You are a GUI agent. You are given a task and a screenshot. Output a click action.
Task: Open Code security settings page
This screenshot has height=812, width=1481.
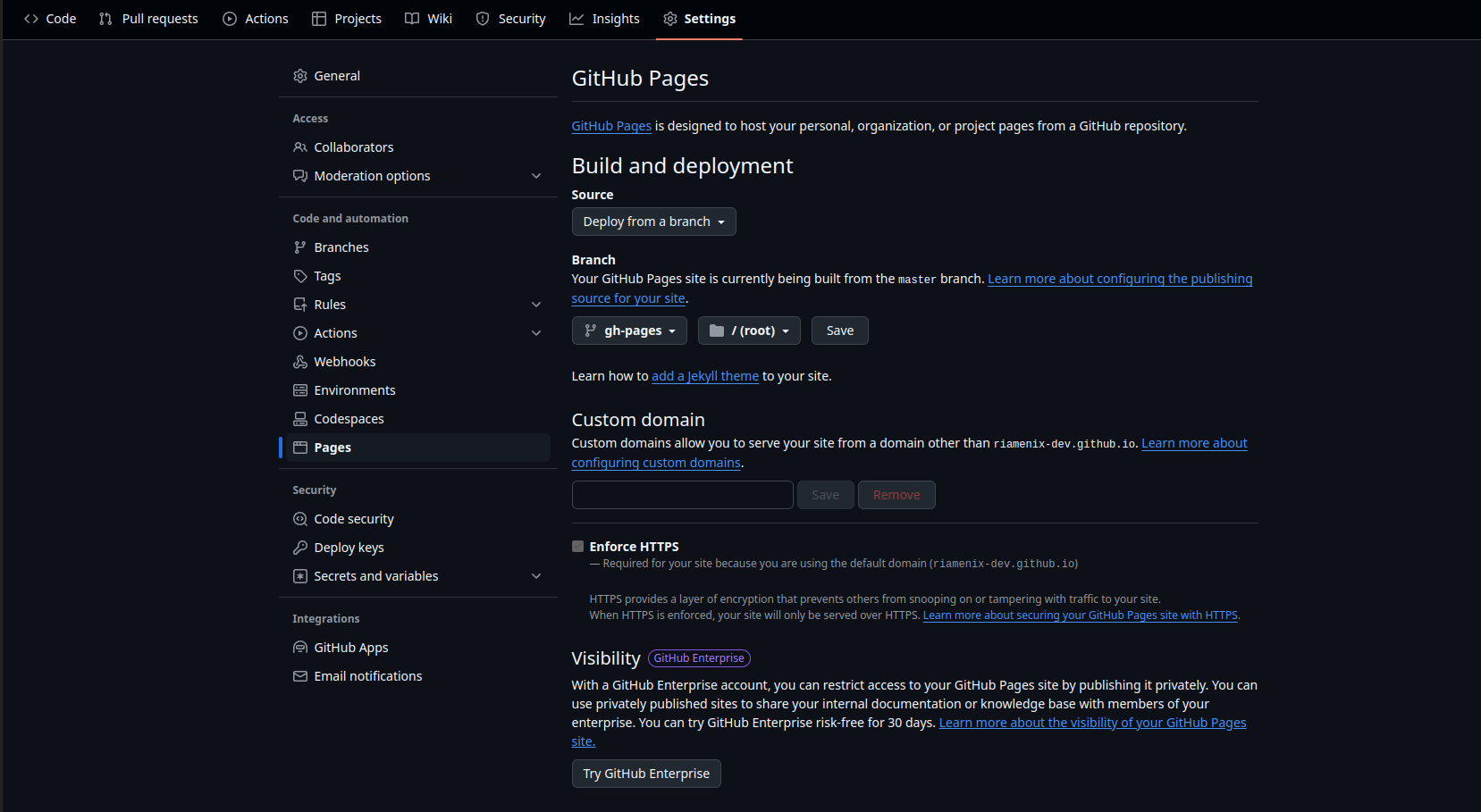(x=418, y=519)
